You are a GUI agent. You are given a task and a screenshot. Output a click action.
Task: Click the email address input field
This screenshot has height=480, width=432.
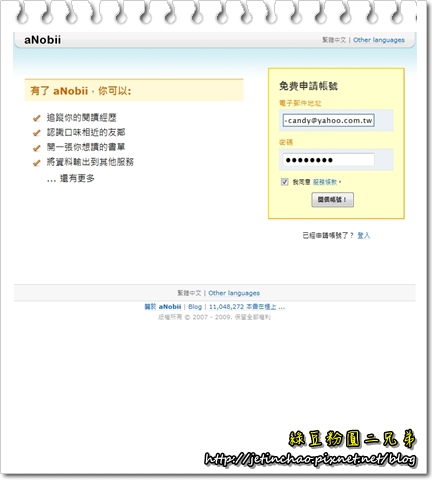[x=328, y=120]
